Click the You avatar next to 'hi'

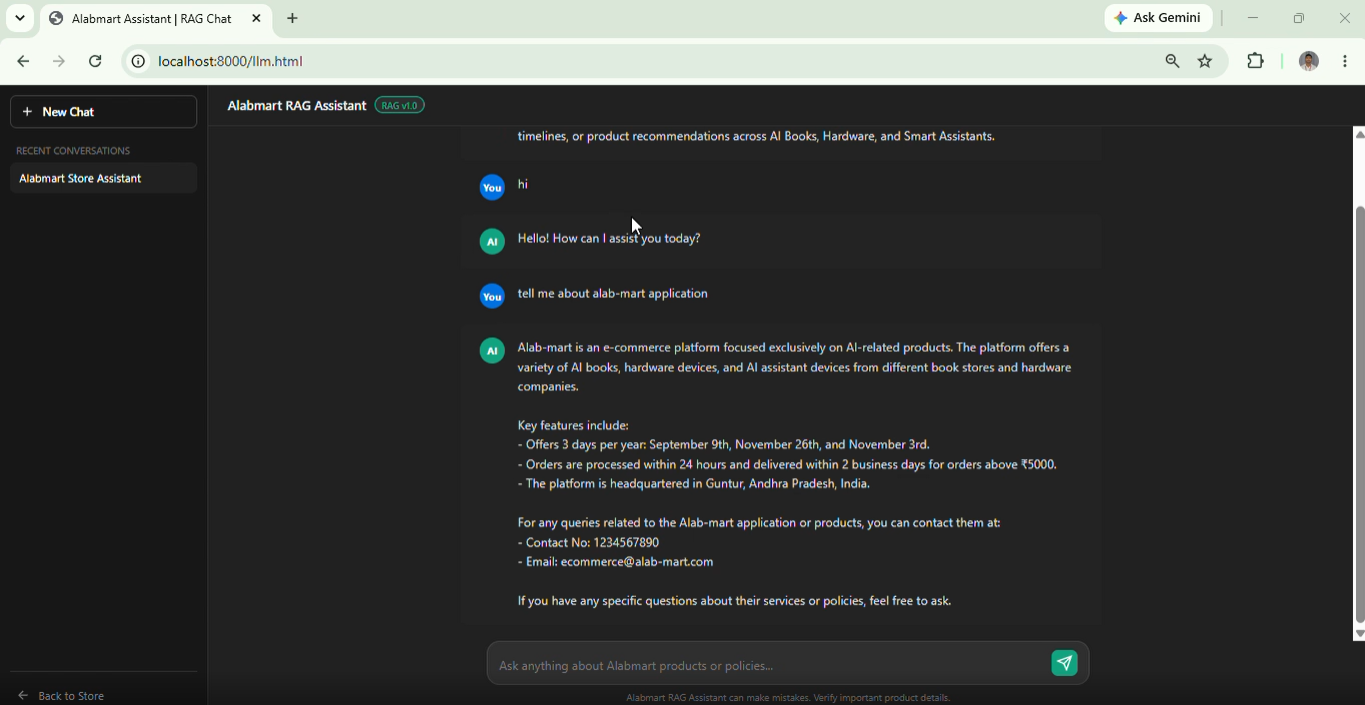pyautogui.click(x=492, y=188)
